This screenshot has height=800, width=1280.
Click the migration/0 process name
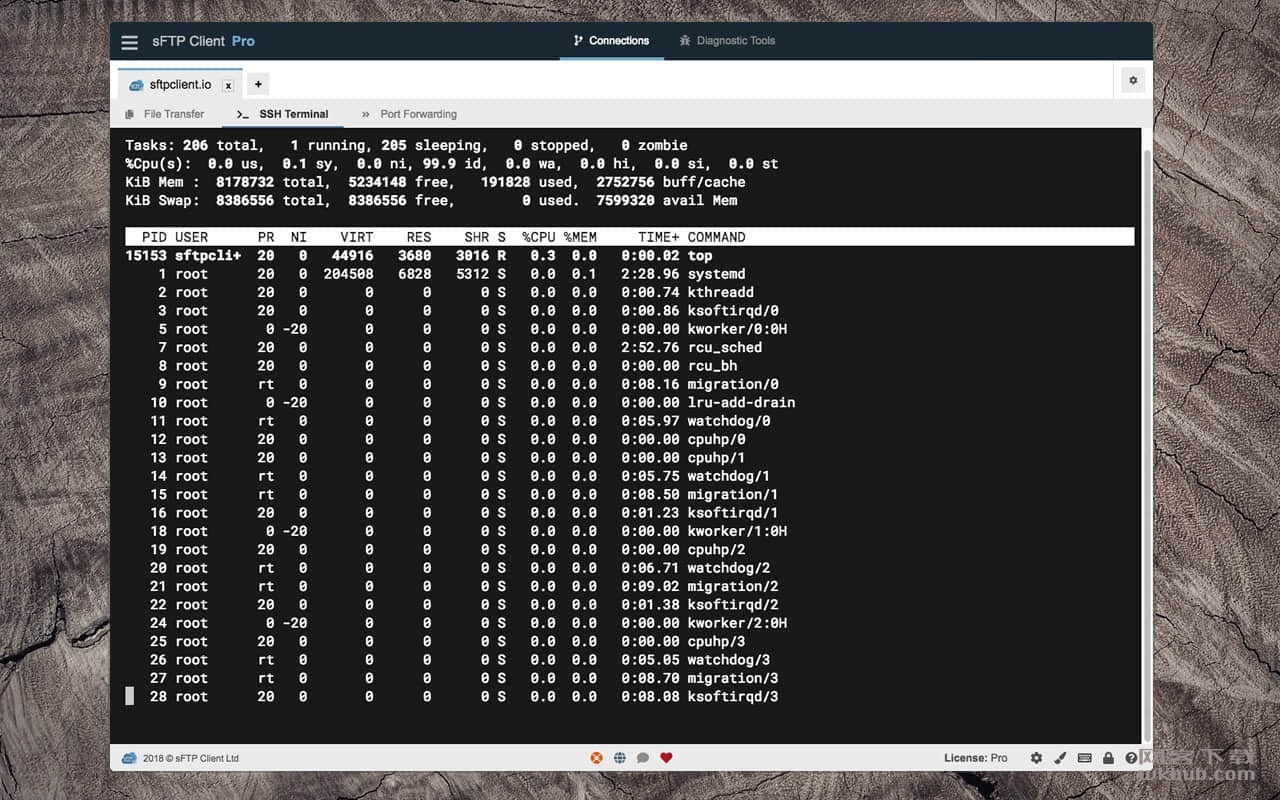pos(733,384)
